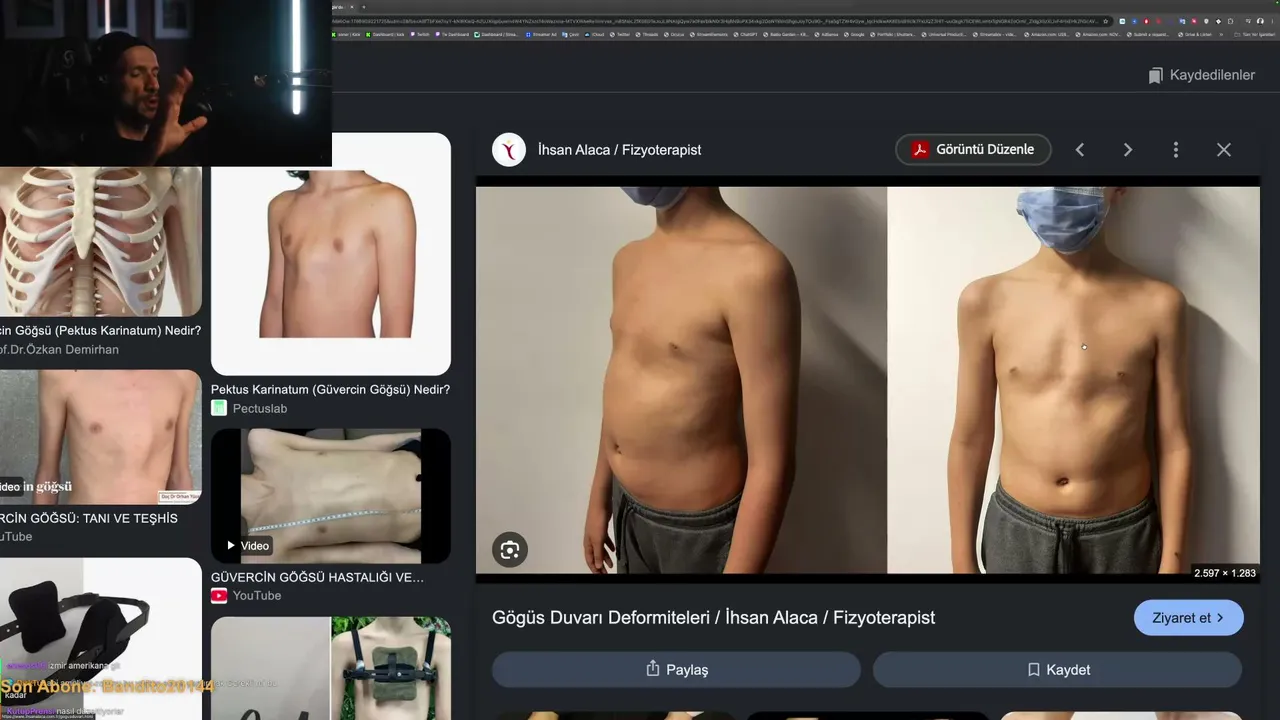Go to the next image result
1280x720 pixels.
pos(1128,150)
